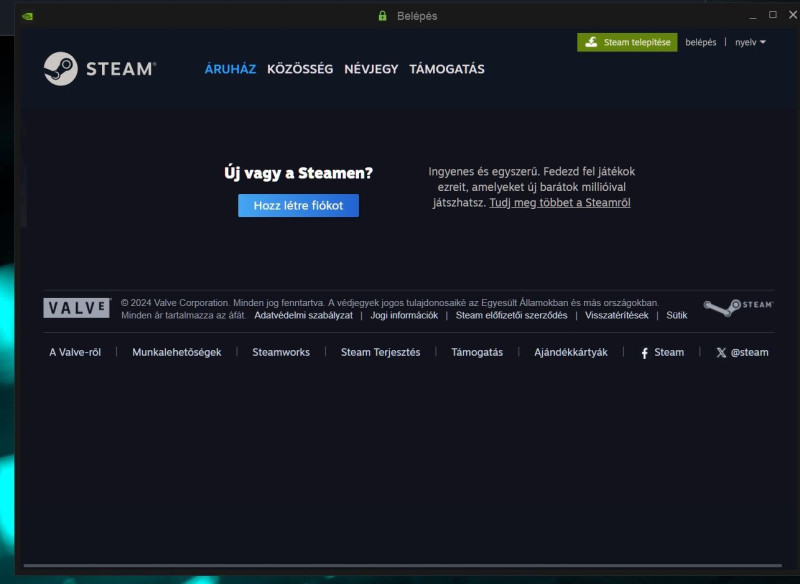Open the A Valve-ről footer link
Viewport: 800px width, 584px height.
(75, 352)
